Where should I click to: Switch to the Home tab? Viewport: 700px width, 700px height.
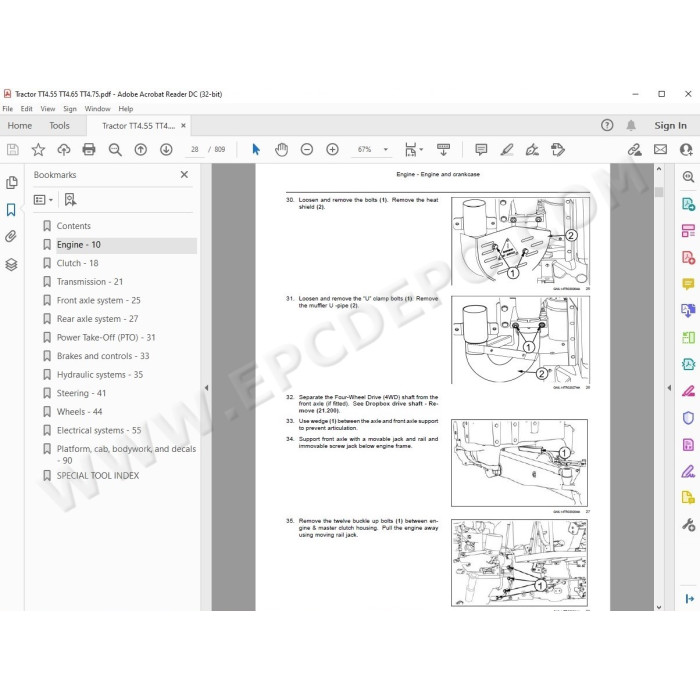(20, 126)
